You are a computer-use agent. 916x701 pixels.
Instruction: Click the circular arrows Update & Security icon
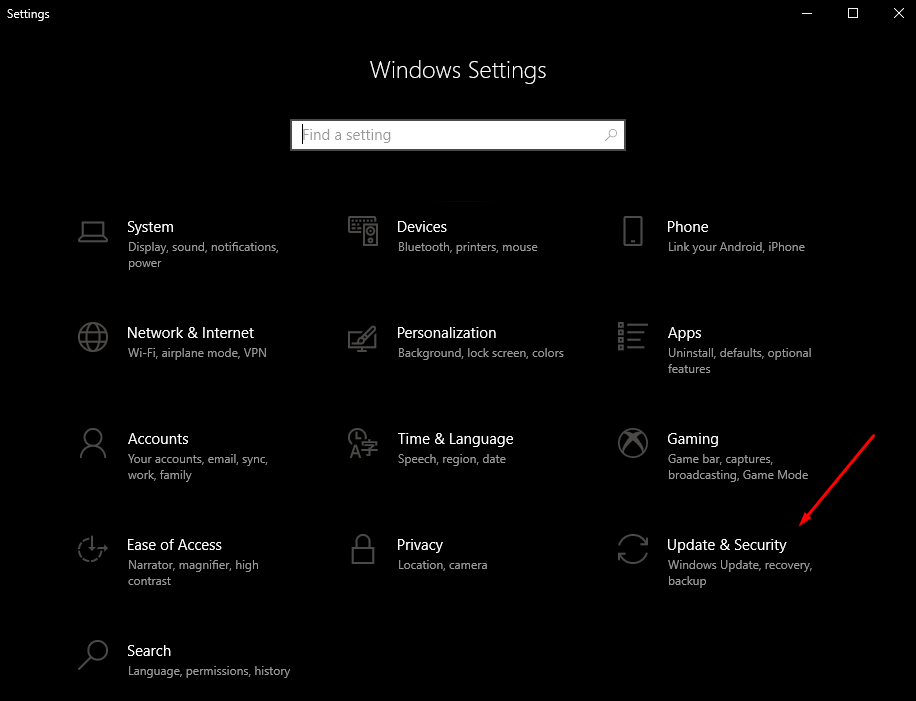pyautogui.click(x=632, y=549)
